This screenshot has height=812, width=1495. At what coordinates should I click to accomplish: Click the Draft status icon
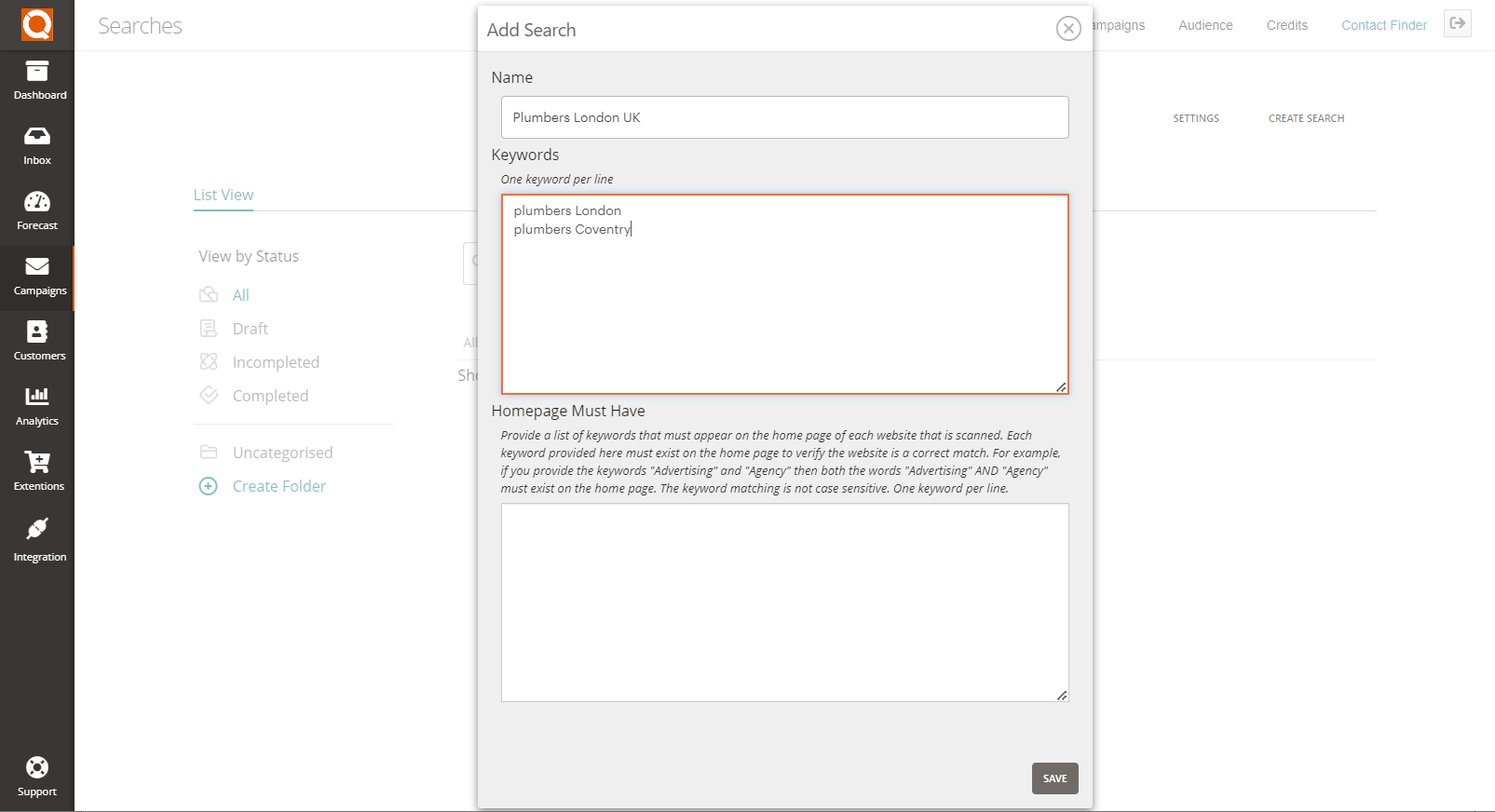point(209,329)
